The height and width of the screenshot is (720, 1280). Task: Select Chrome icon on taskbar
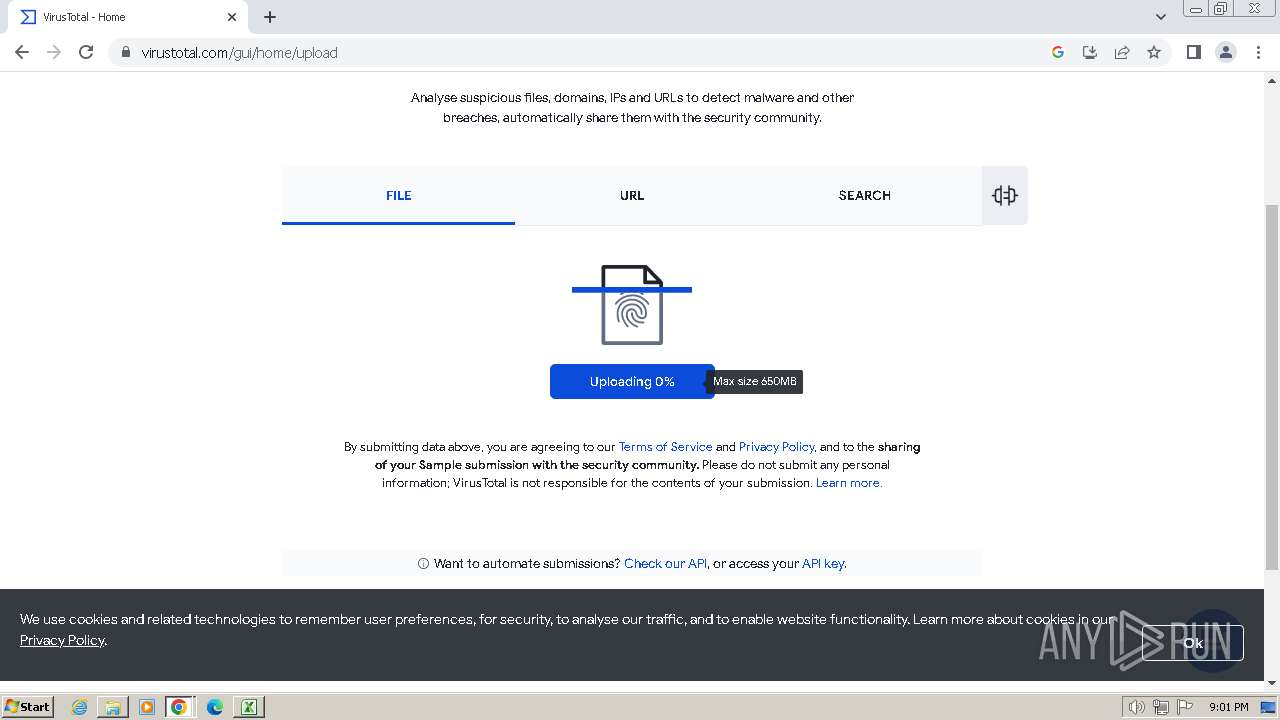179,707
